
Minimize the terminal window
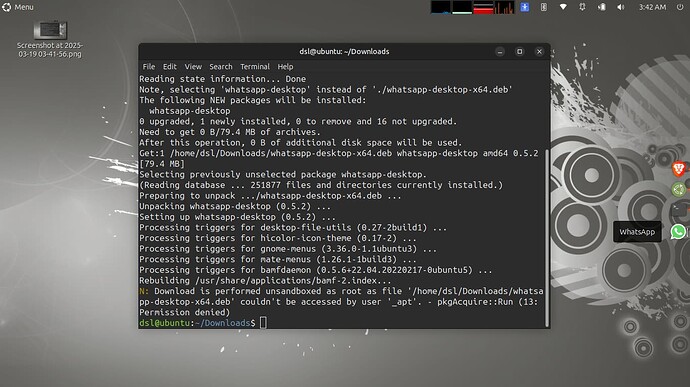click(x=500, y=52)
